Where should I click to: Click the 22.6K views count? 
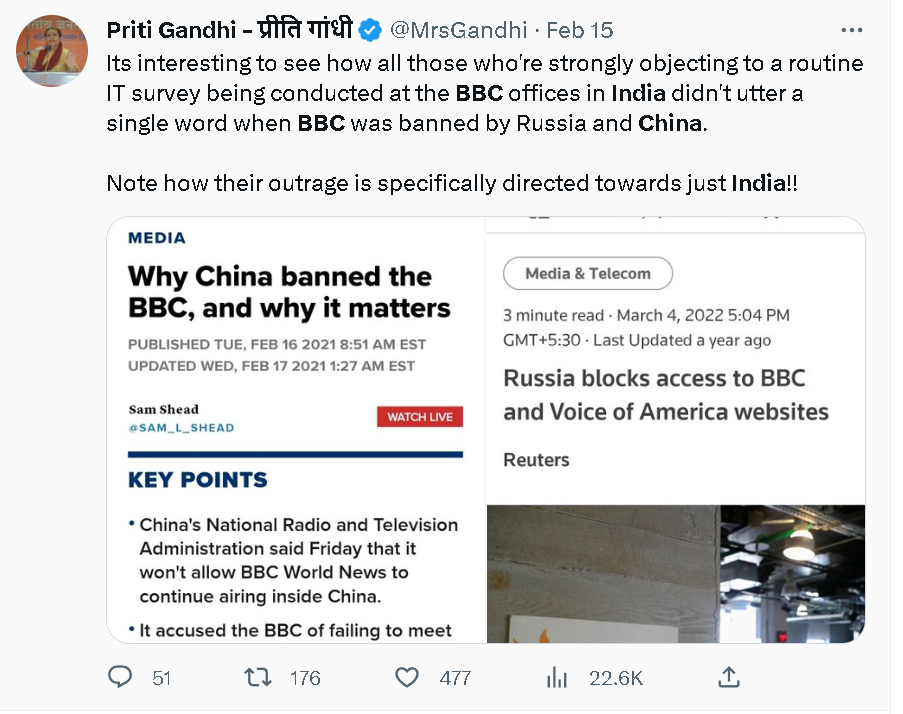coord(615,678)
